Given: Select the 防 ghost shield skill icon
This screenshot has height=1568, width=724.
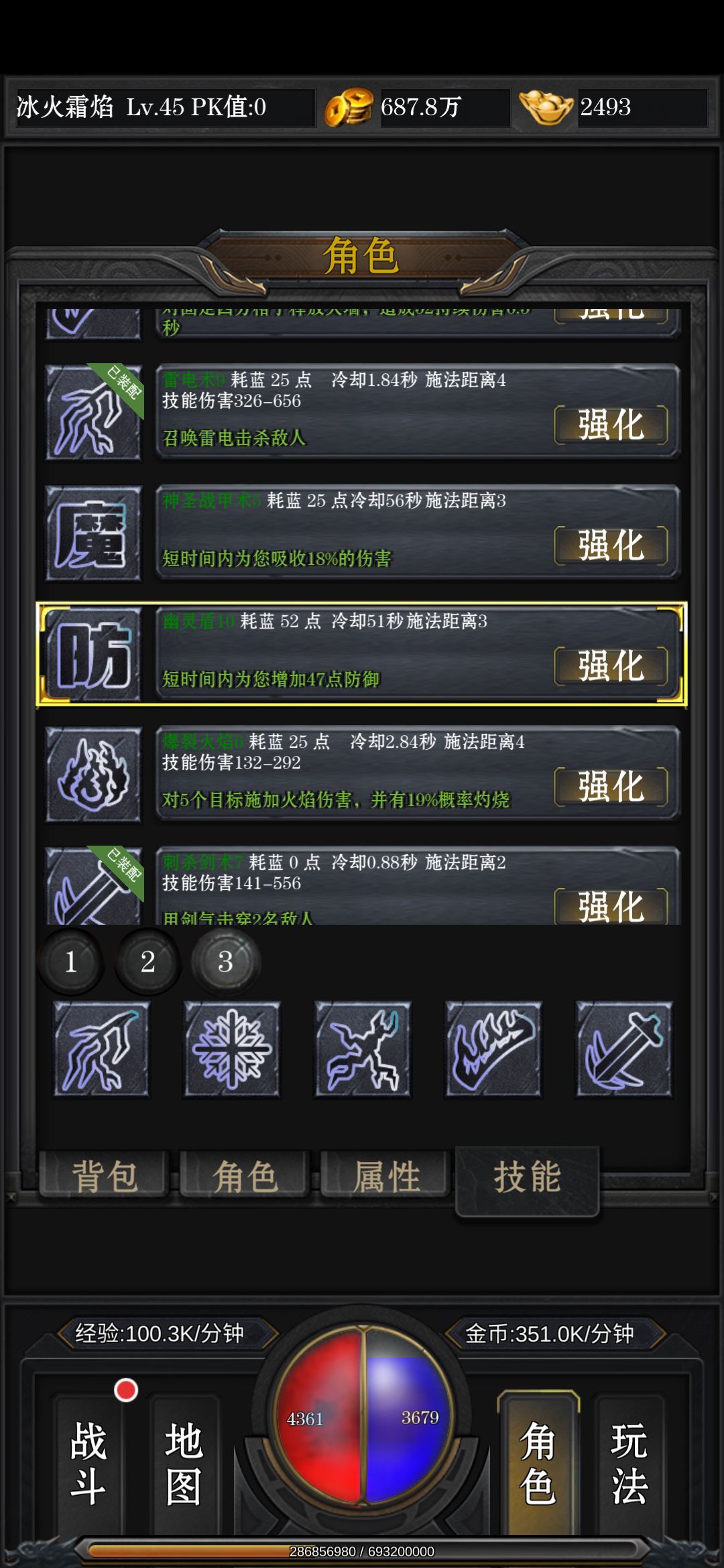Looking at the screenshot, I should coord(93,654).
